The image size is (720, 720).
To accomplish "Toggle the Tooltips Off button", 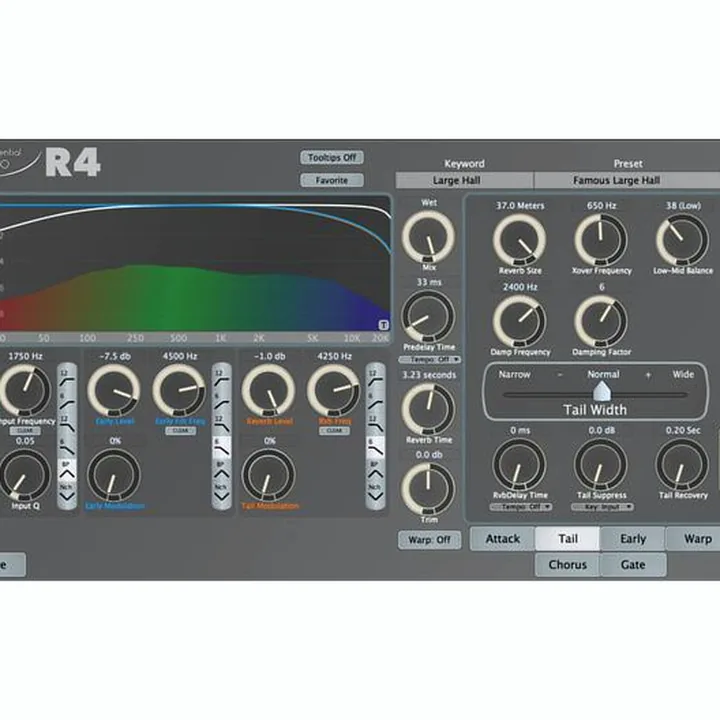I will (x=332, y=158).
